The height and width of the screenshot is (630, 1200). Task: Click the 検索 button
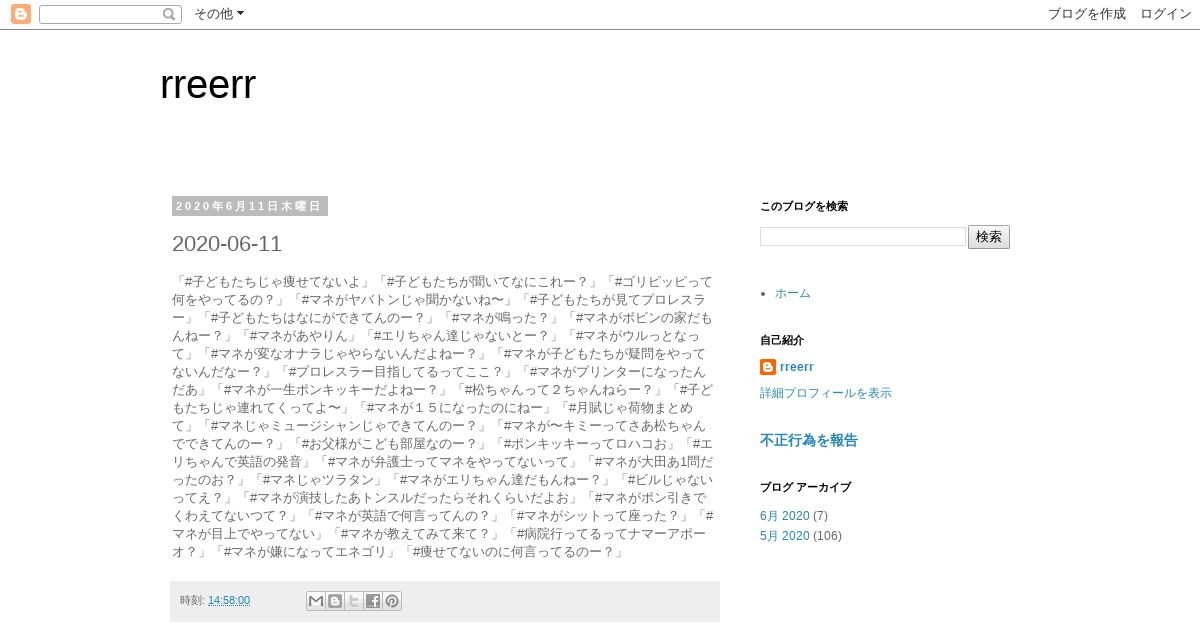(989, 237)
